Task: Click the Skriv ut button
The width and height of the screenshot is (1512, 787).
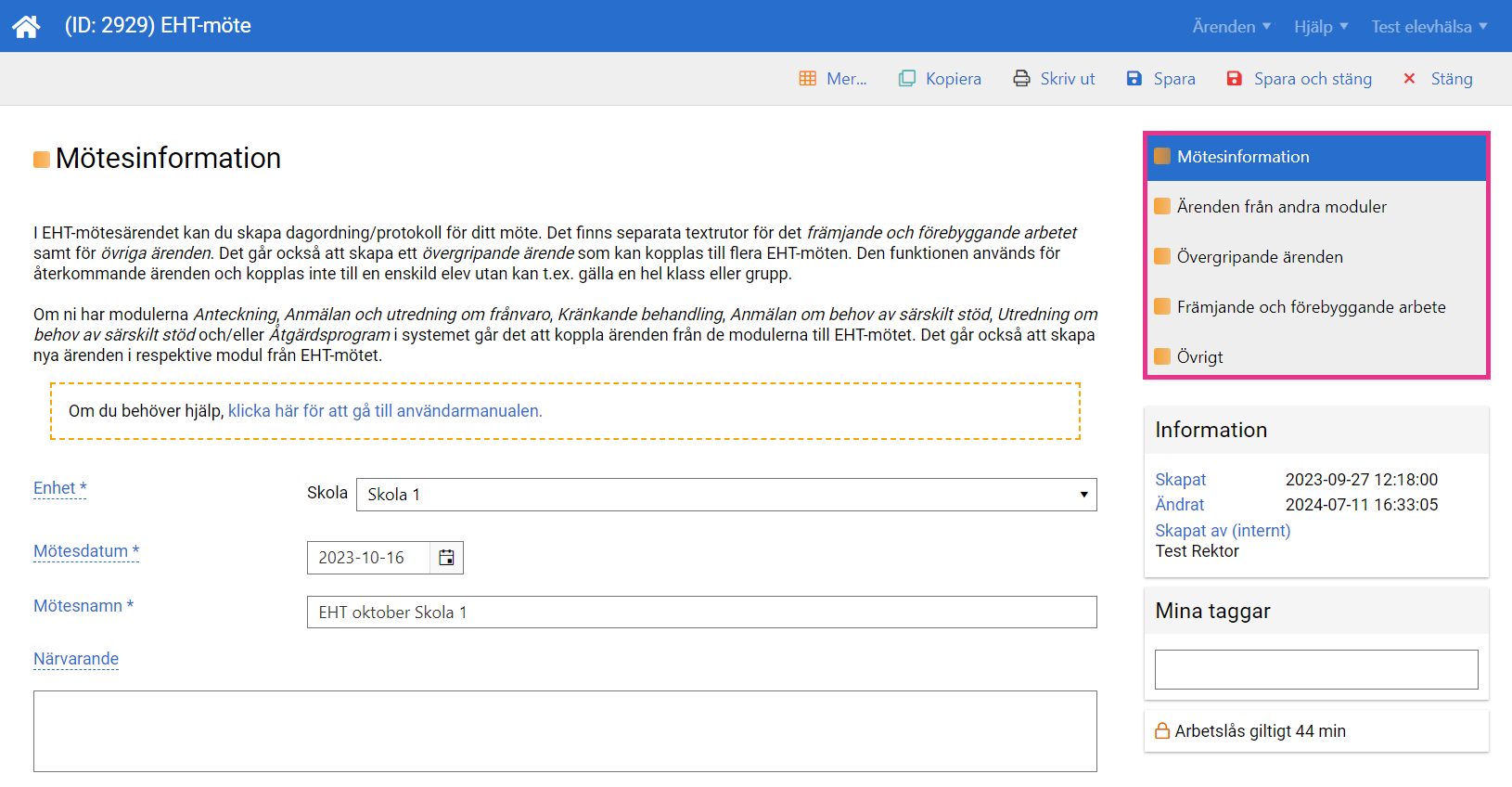Action: pos(1054,79)
